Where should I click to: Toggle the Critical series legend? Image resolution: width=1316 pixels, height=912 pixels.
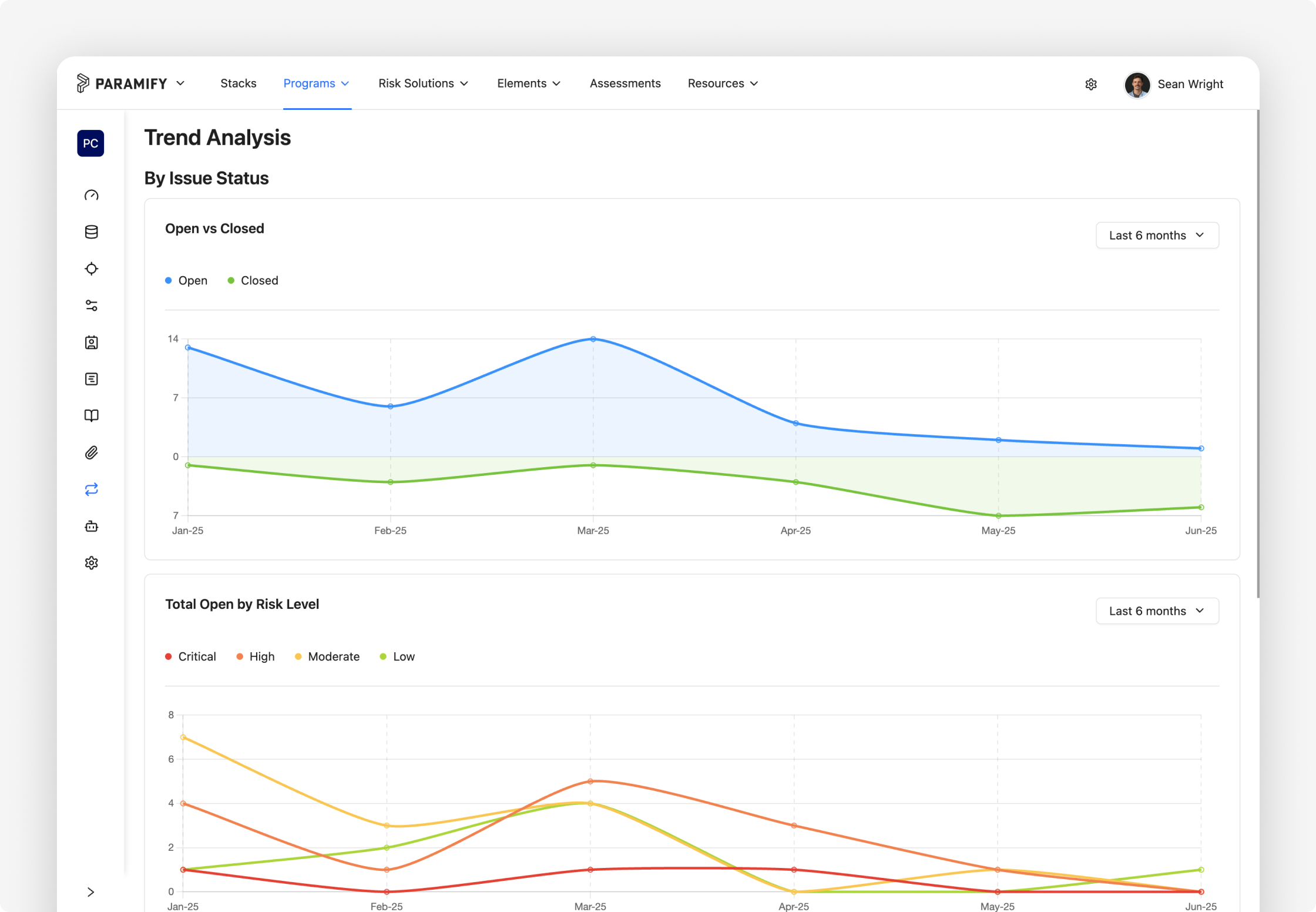pos(190,656)
